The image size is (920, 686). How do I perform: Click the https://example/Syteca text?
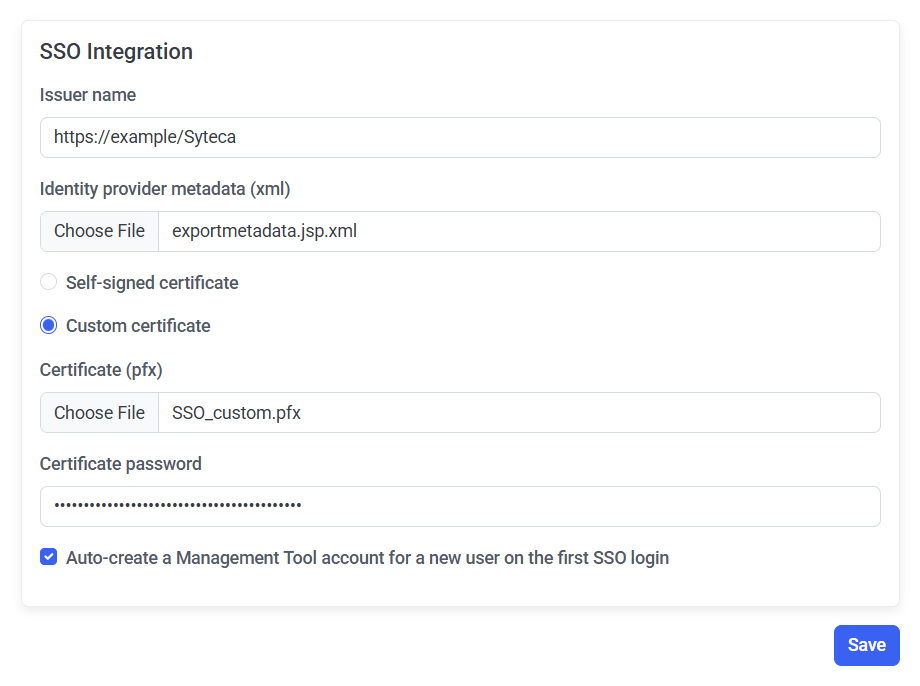(145, 137)
